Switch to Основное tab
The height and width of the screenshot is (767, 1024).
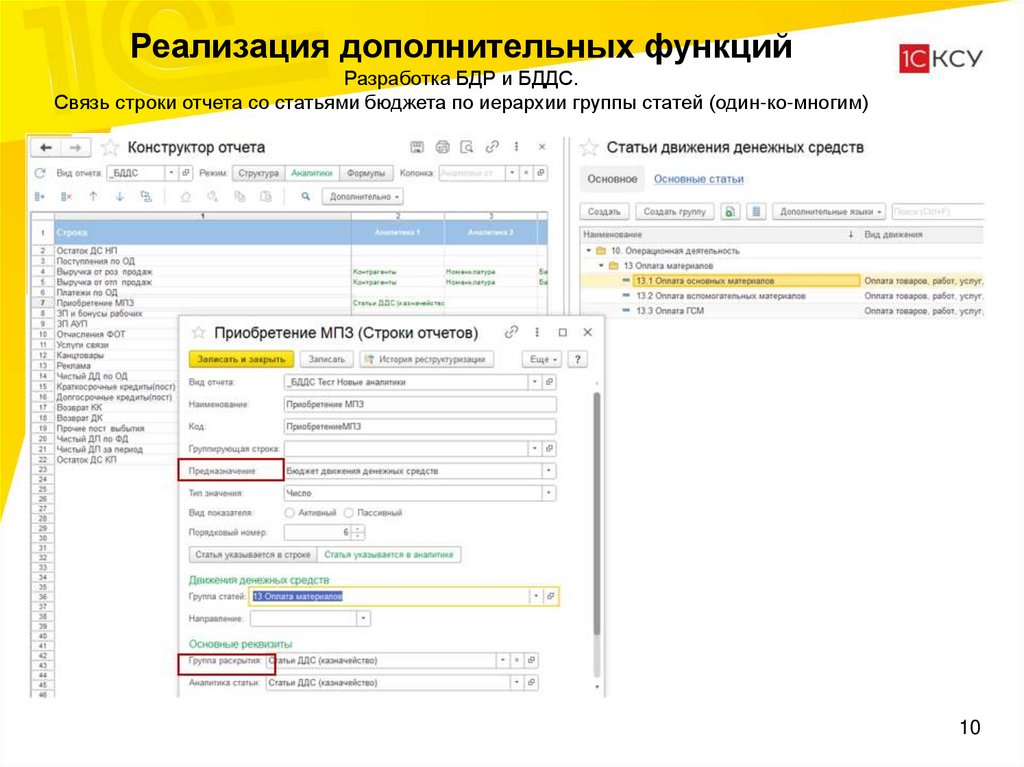coord(612,179)
